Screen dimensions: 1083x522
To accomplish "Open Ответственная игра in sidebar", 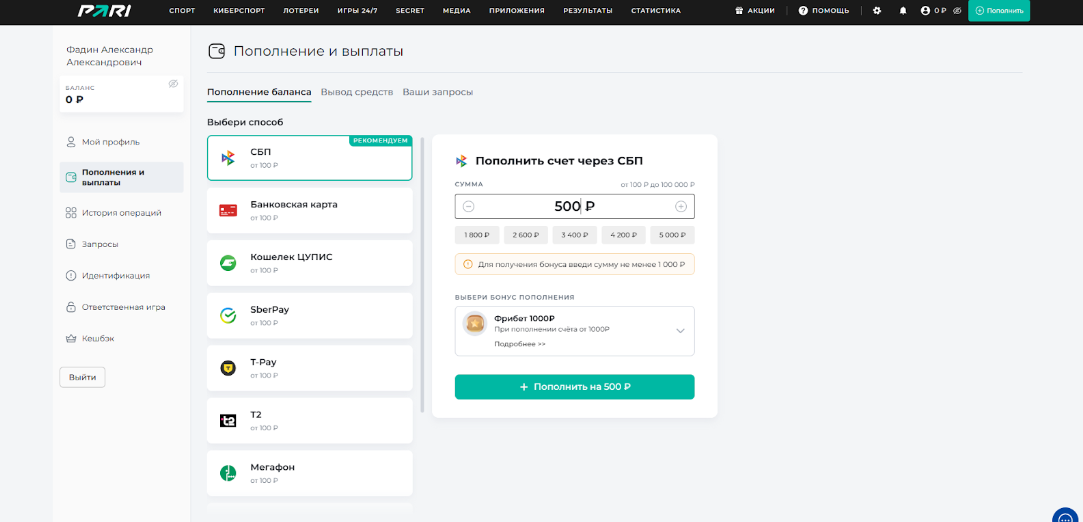I will [x=124, y=307].
